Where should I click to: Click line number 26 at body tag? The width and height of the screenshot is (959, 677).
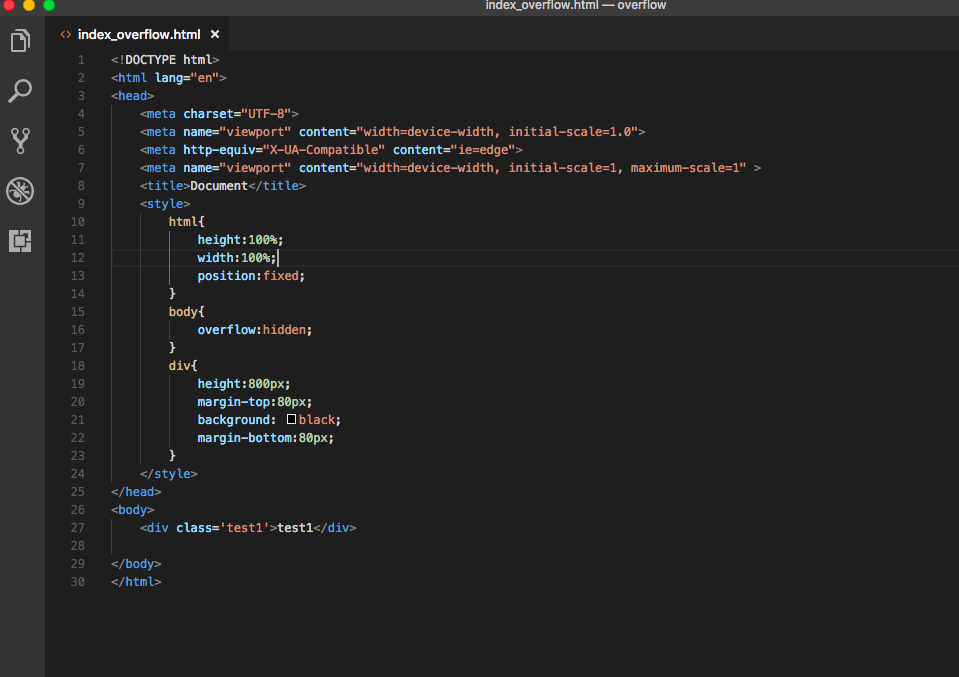tap(78, 509)
